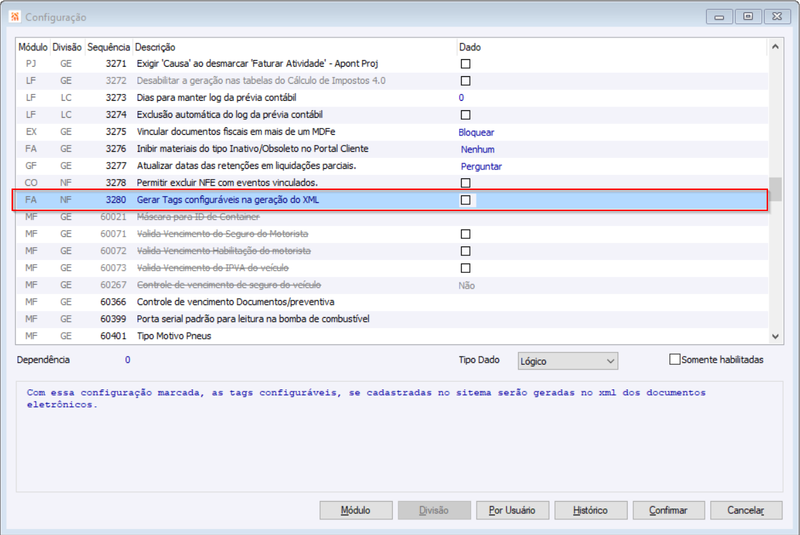Toggle checkbox for row 60073 IPVA do veículo
800x535 pixels.
point(465,268)
